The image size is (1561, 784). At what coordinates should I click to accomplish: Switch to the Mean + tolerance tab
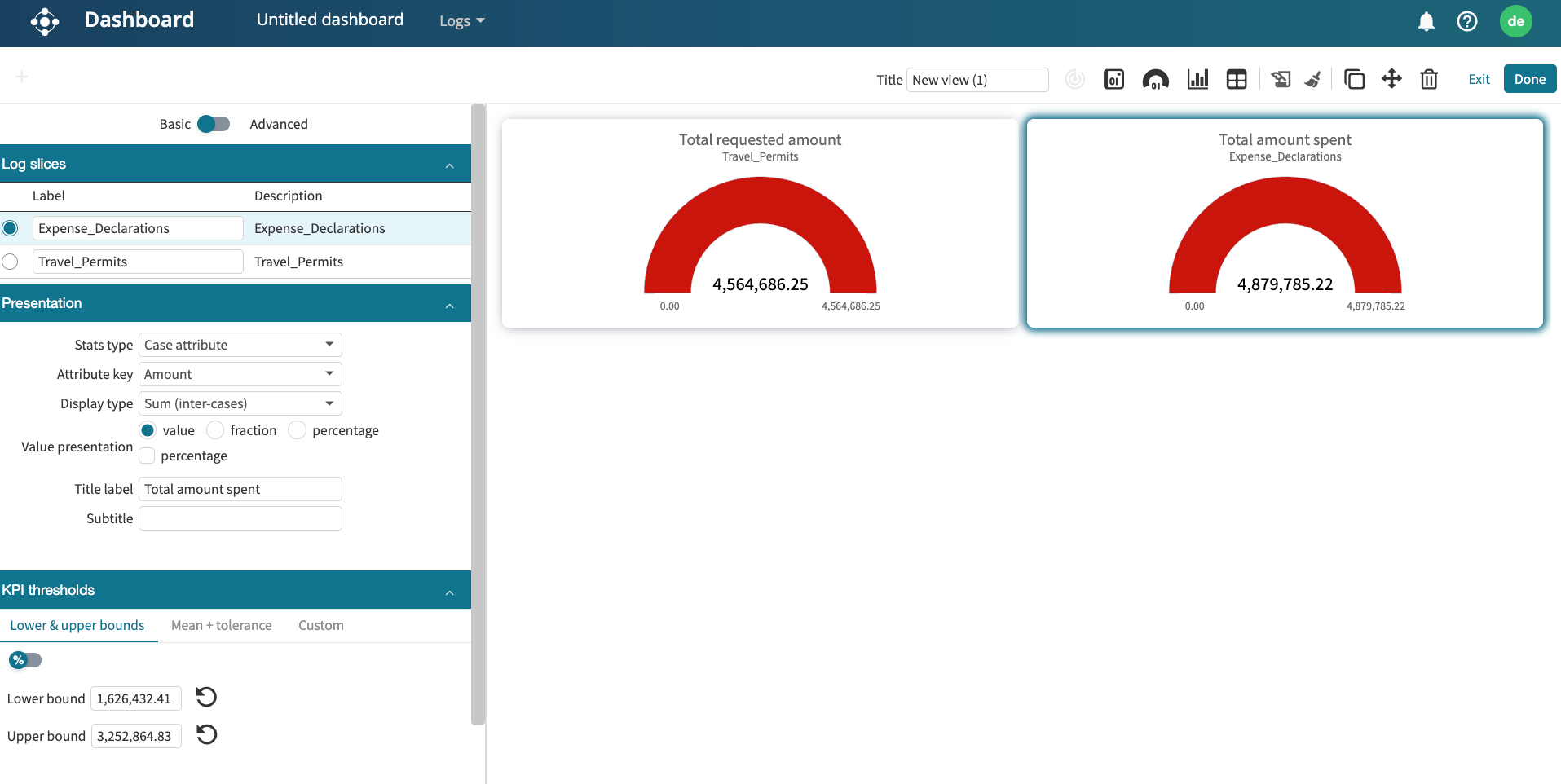coord(221,625)
